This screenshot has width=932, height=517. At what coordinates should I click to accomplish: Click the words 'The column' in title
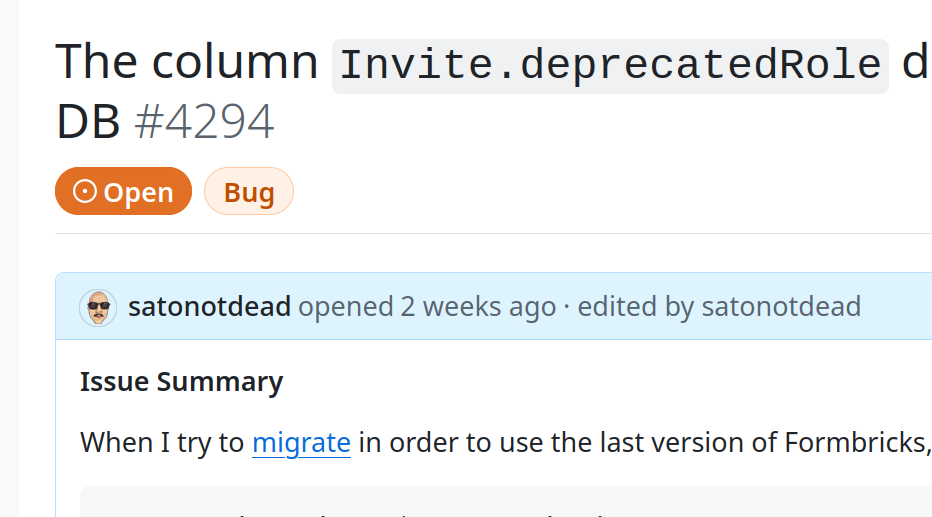coord(186,63)
